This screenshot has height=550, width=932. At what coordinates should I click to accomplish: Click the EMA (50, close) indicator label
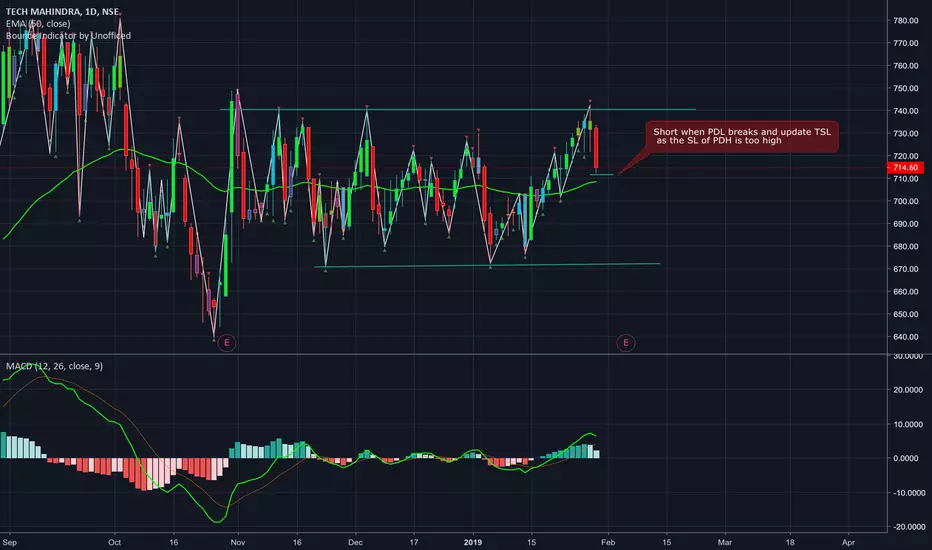point(38,24)
